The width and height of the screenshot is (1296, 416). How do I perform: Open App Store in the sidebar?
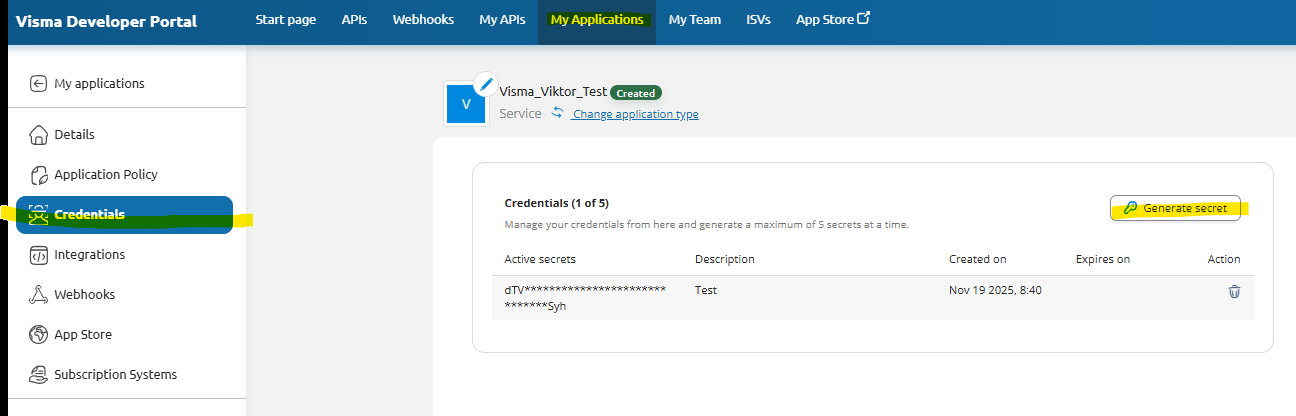(x=83, y=334)
